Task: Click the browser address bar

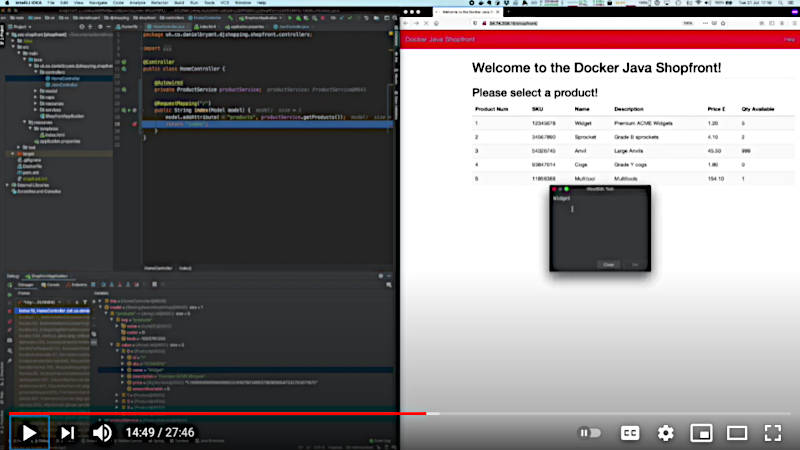Action: coord(582,23)
